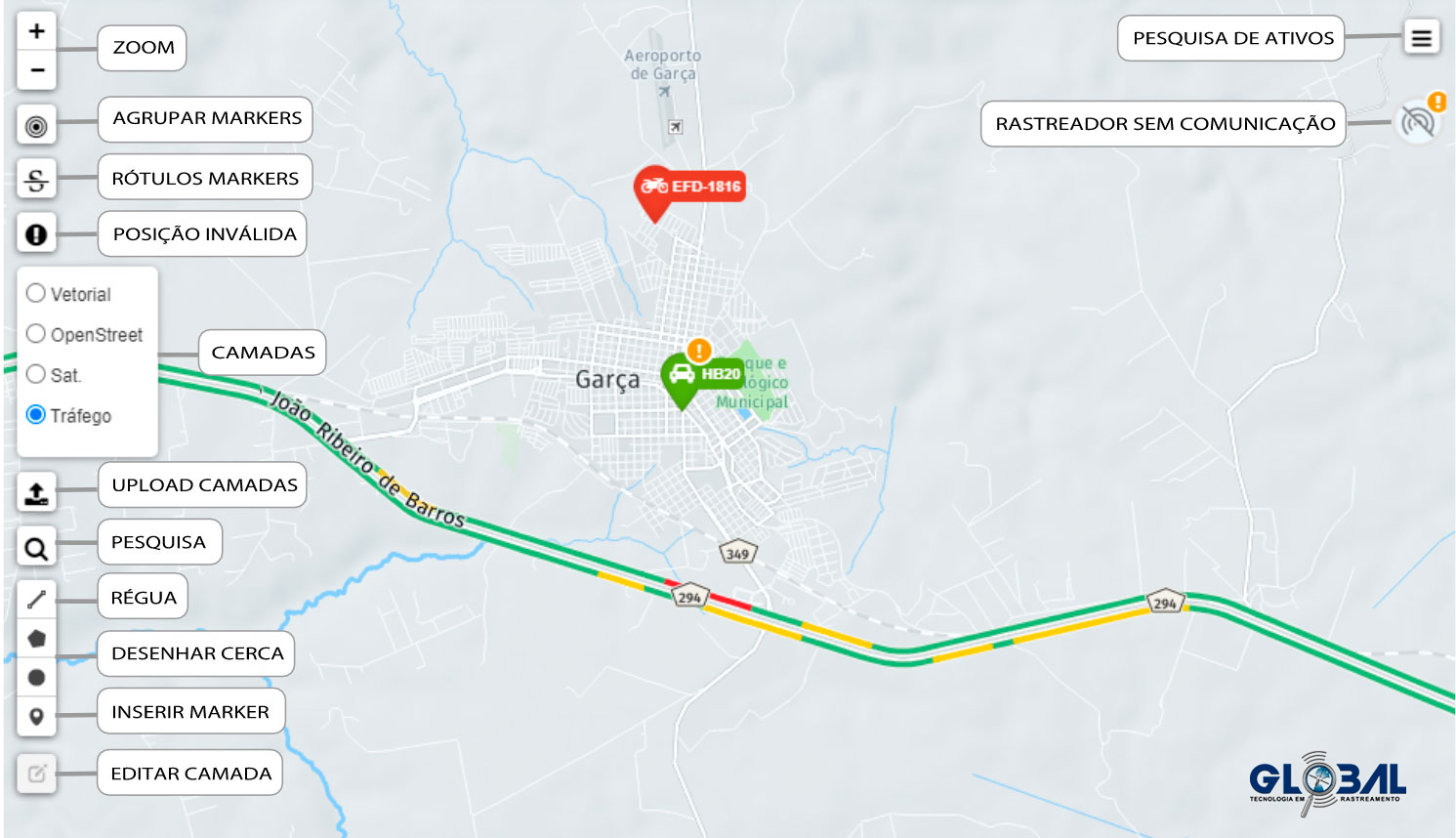The width and height of the screenshot is (1456, 838).
Task: Select the Sat. layer radio button
Action: (x=36, y=374)
